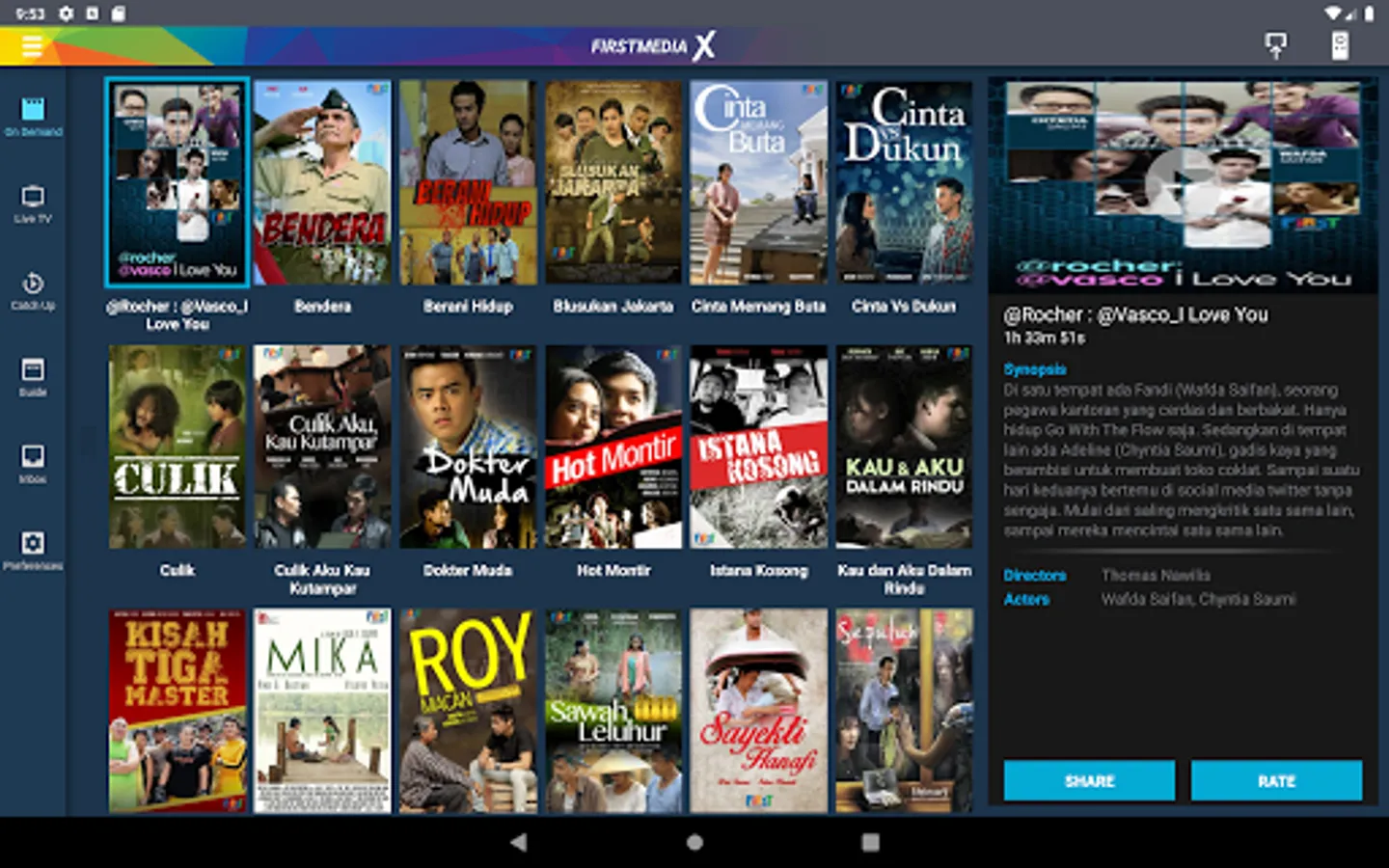Open the status bar settings gear icon
Viewport: 1389px width, 868px height.
(66, 14)
